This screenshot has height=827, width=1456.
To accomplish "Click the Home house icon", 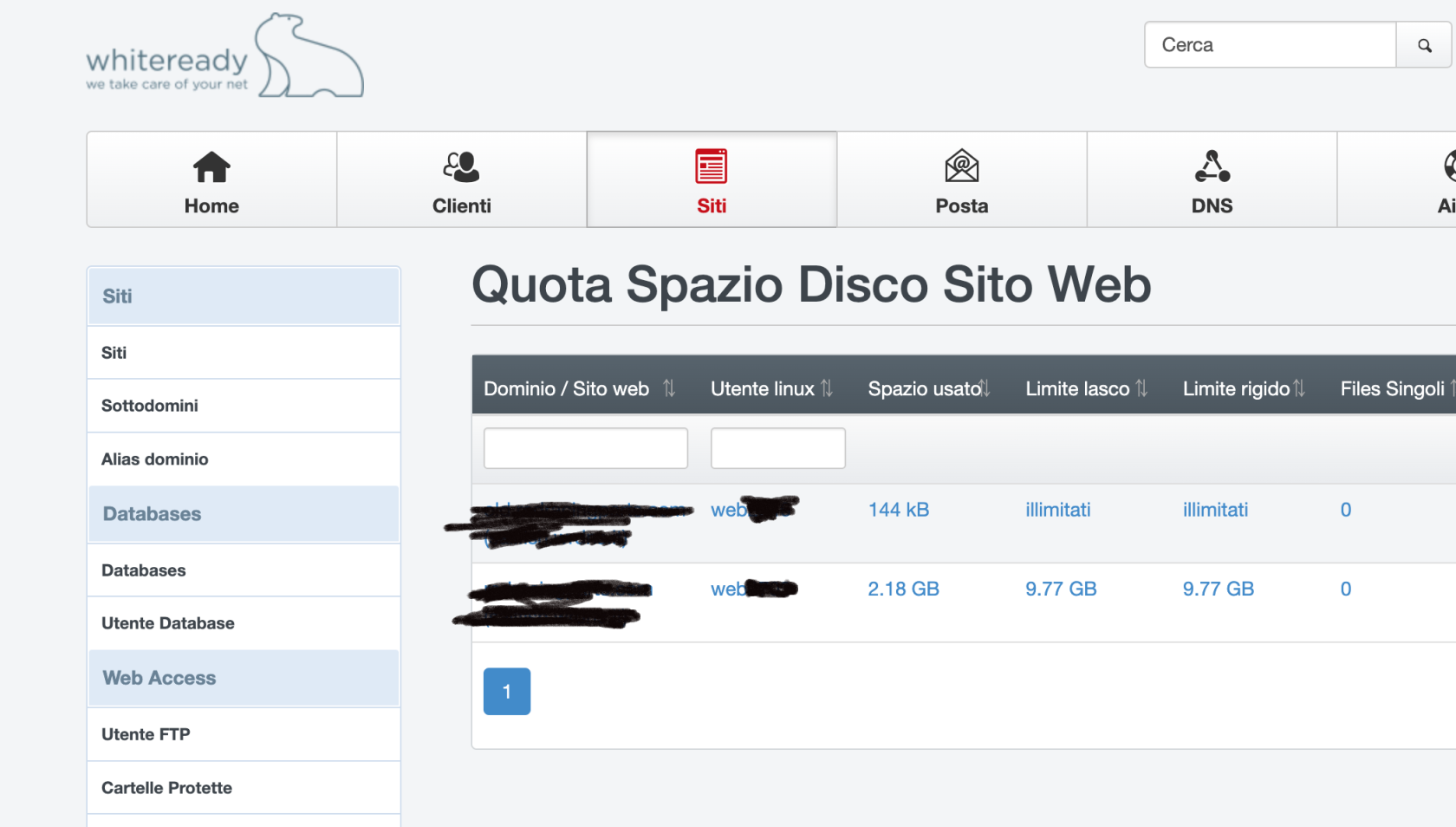I will (x=211, y=166).
